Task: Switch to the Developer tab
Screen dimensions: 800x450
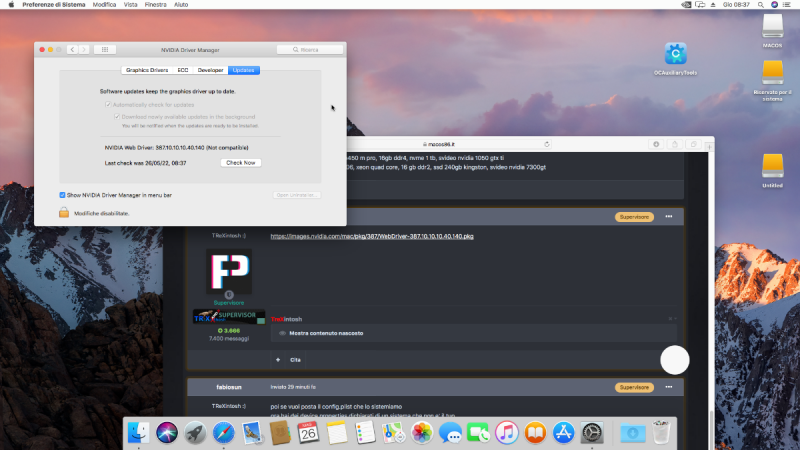Action: (210, 70)
